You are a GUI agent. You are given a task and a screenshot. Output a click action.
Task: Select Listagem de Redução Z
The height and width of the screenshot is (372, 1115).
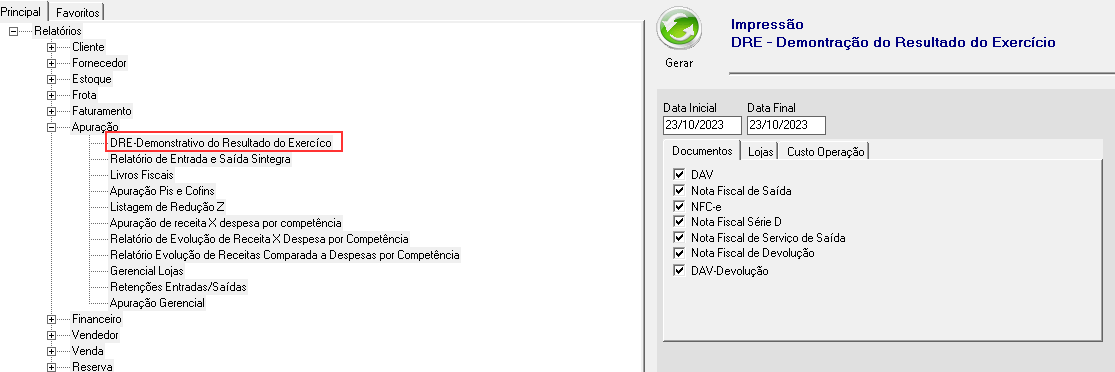point(167,207)
